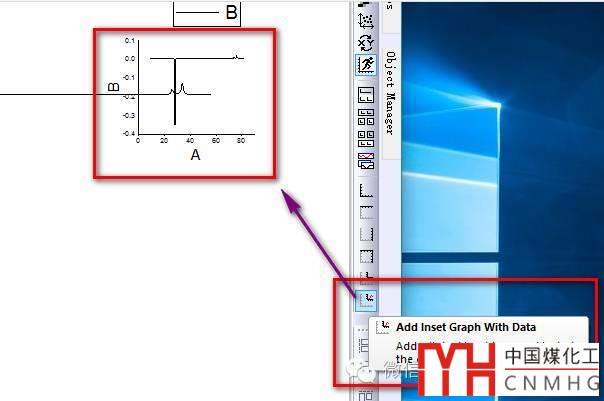Open the Object Manager side tab
The width and height of the screenshot is (604, 401).
tap(390, 93)
